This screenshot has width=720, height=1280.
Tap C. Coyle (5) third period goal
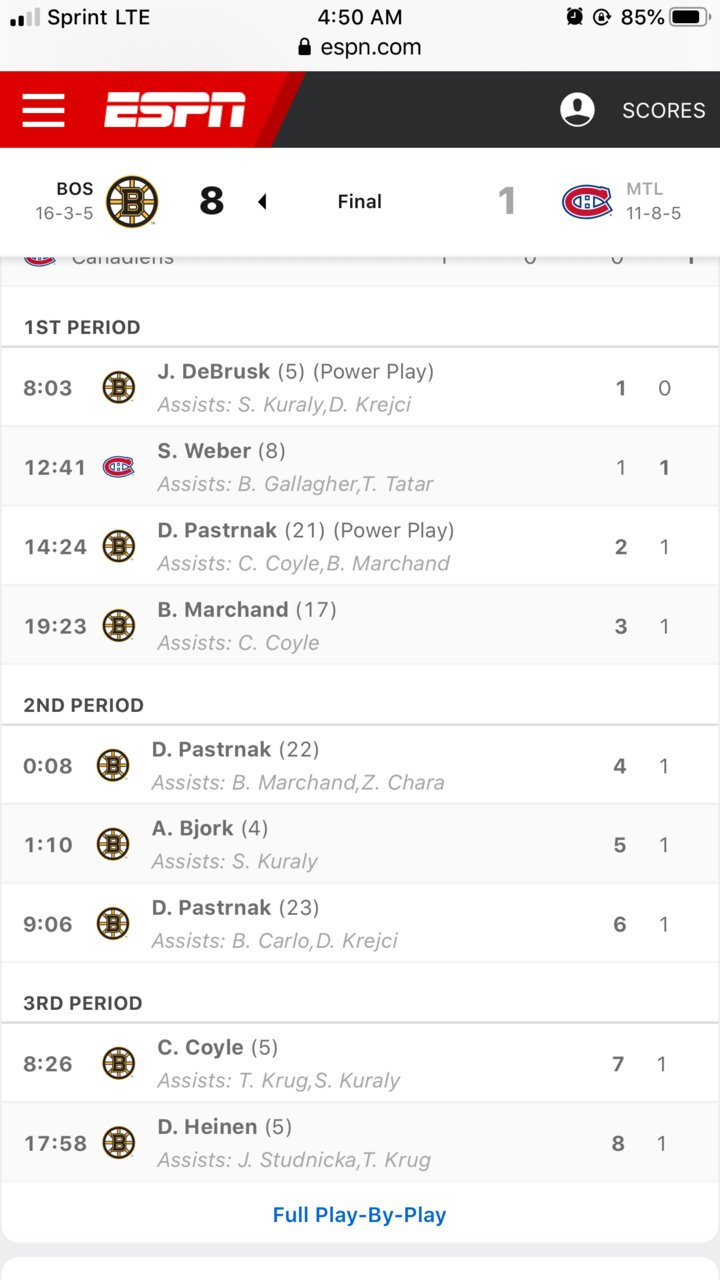[360, 1063]
